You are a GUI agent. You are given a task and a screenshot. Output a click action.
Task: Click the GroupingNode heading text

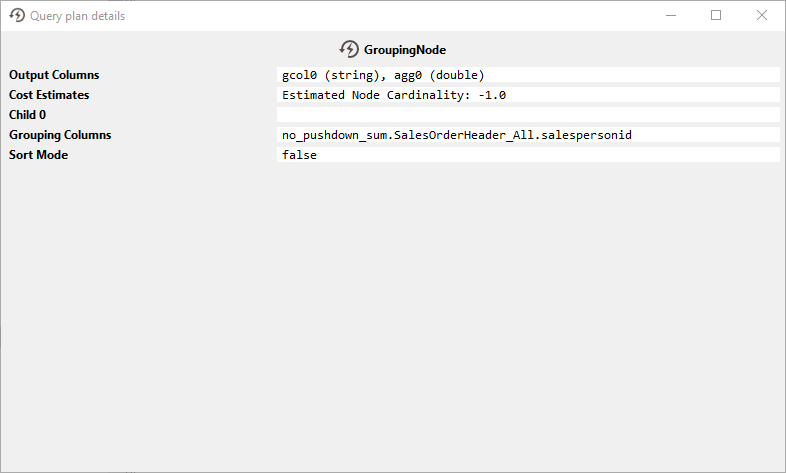(405, 50)
